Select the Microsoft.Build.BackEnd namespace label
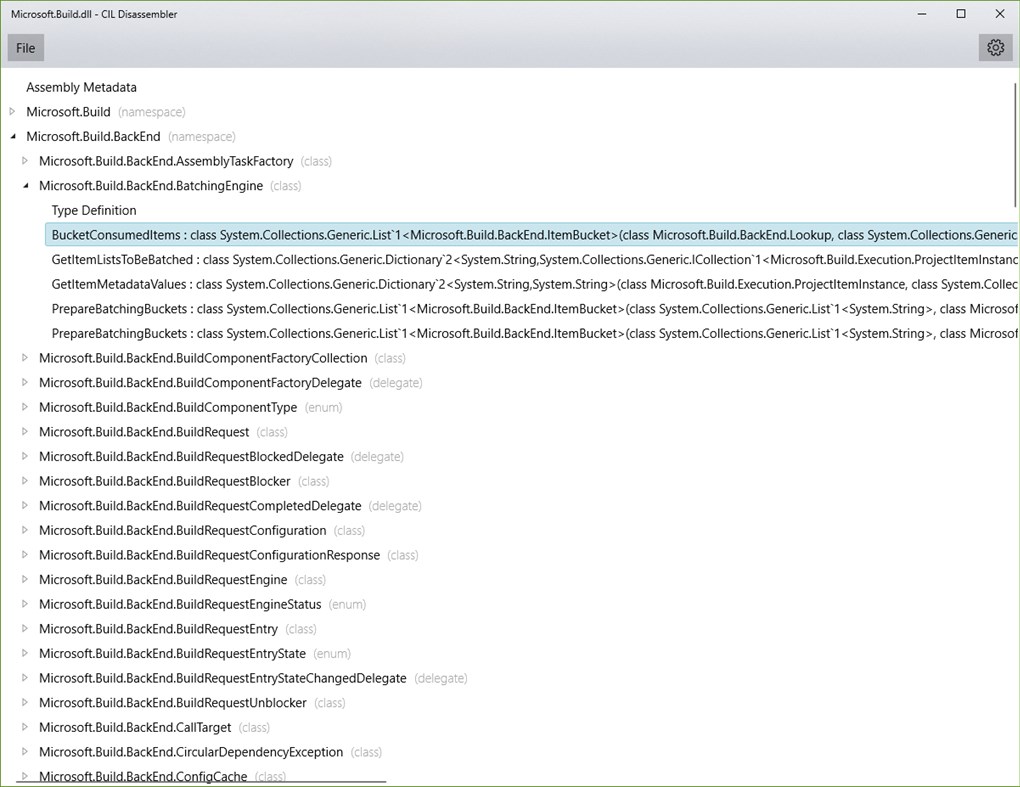1020x787 pixels. [x=93, y=137]
